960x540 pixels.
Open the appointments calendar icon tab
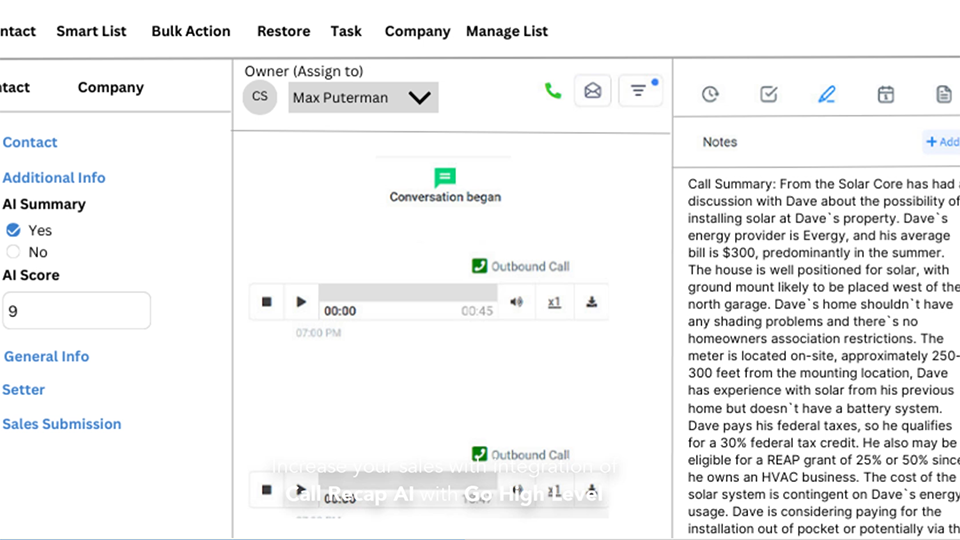pos(885,94)
